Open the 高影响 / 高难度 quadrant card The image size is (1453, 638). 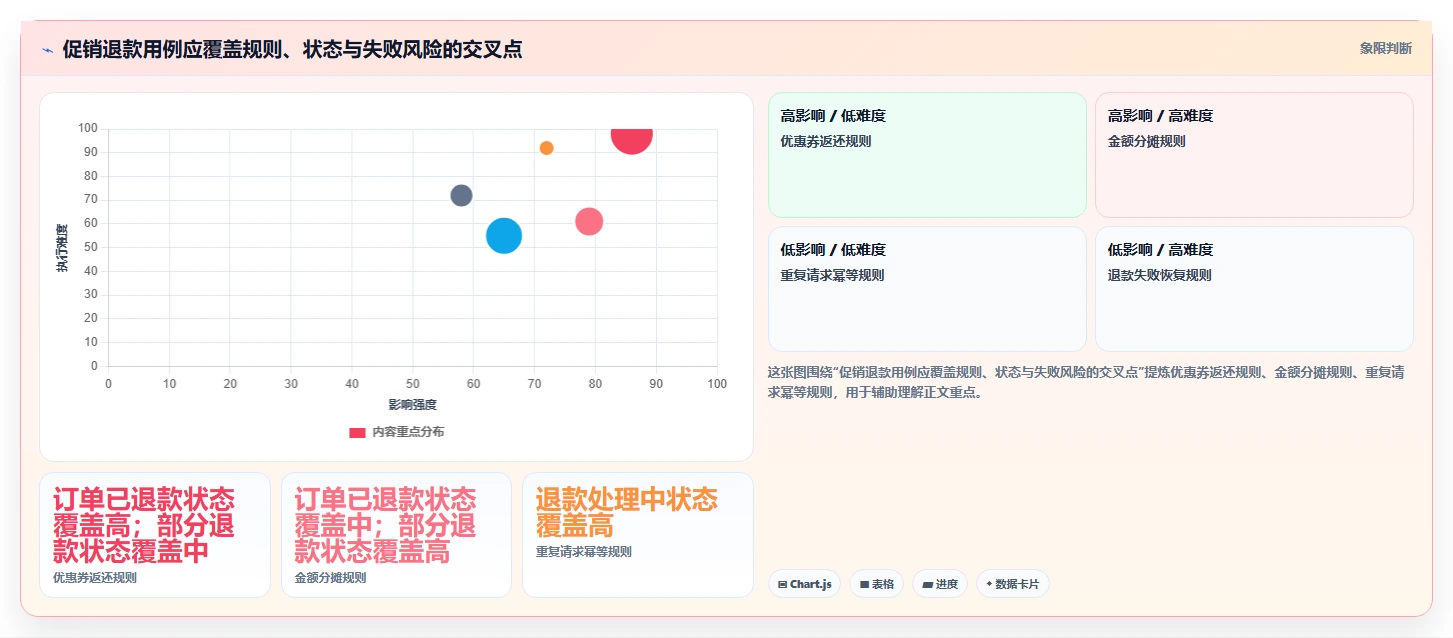coord(1254,155)
